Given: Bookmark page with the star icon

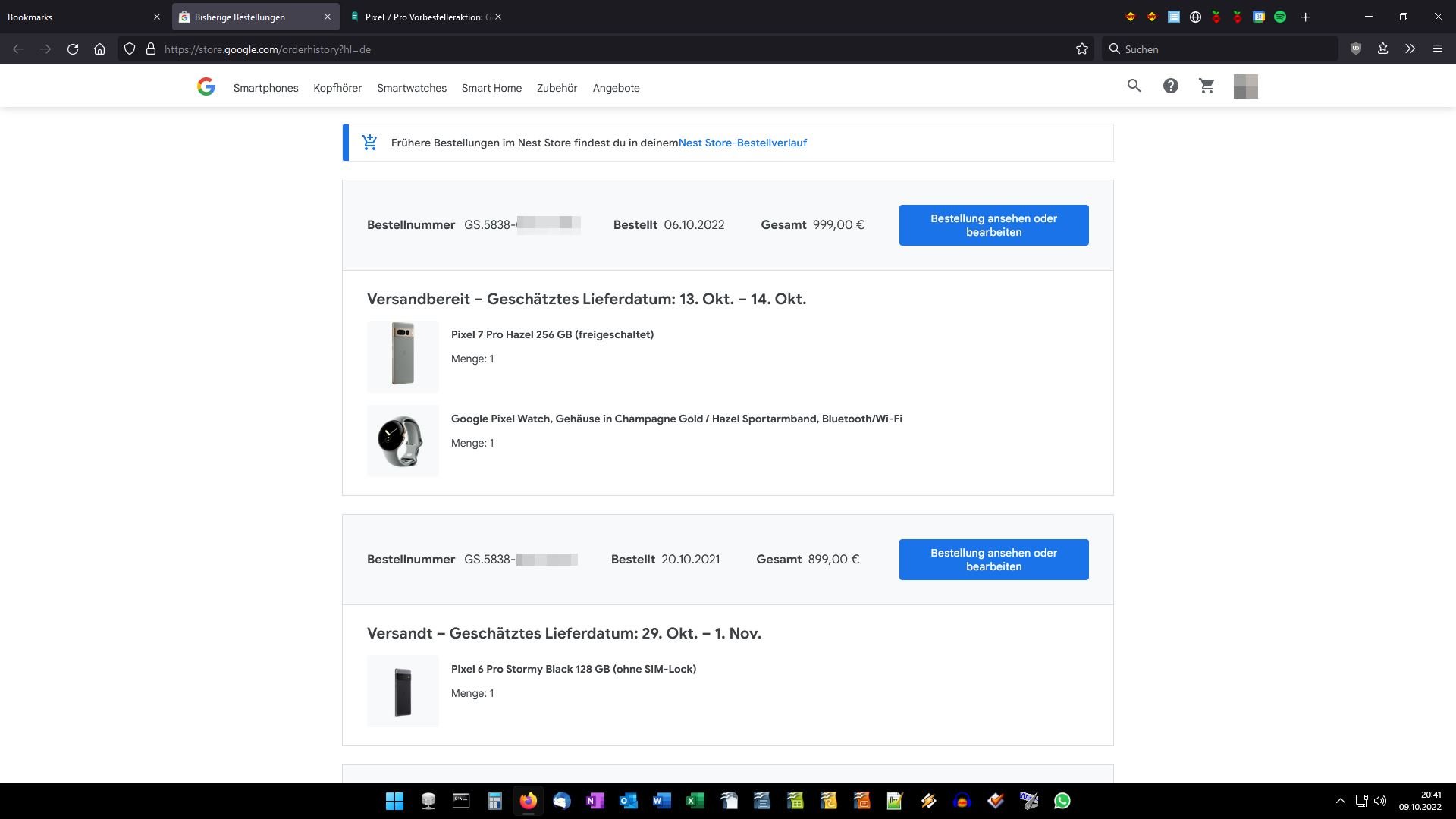Looking at the screenshot, I should [x=1081, y=49].
